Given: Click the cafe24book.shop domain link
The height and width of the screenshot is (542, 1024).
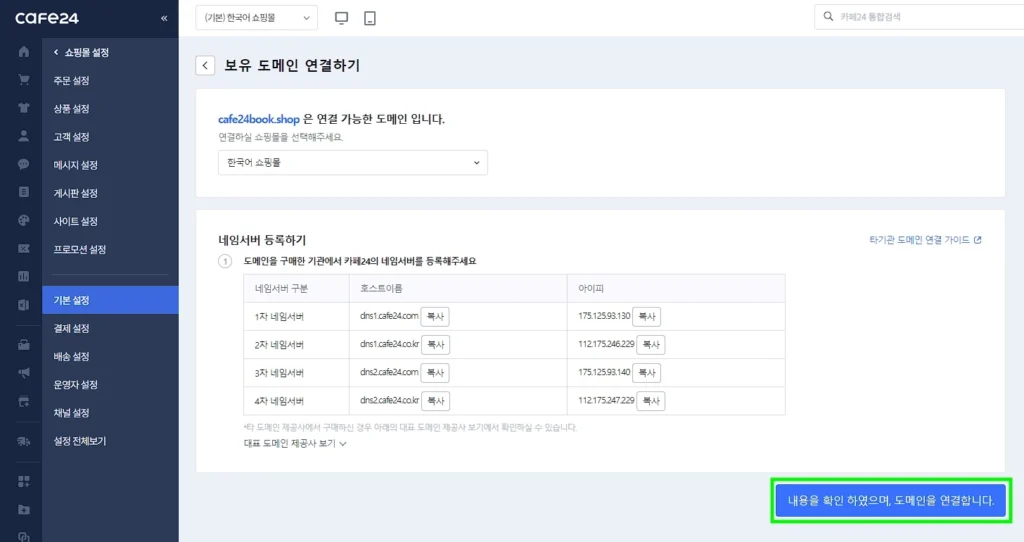Looking at the screenshot, I should (259, 119).
